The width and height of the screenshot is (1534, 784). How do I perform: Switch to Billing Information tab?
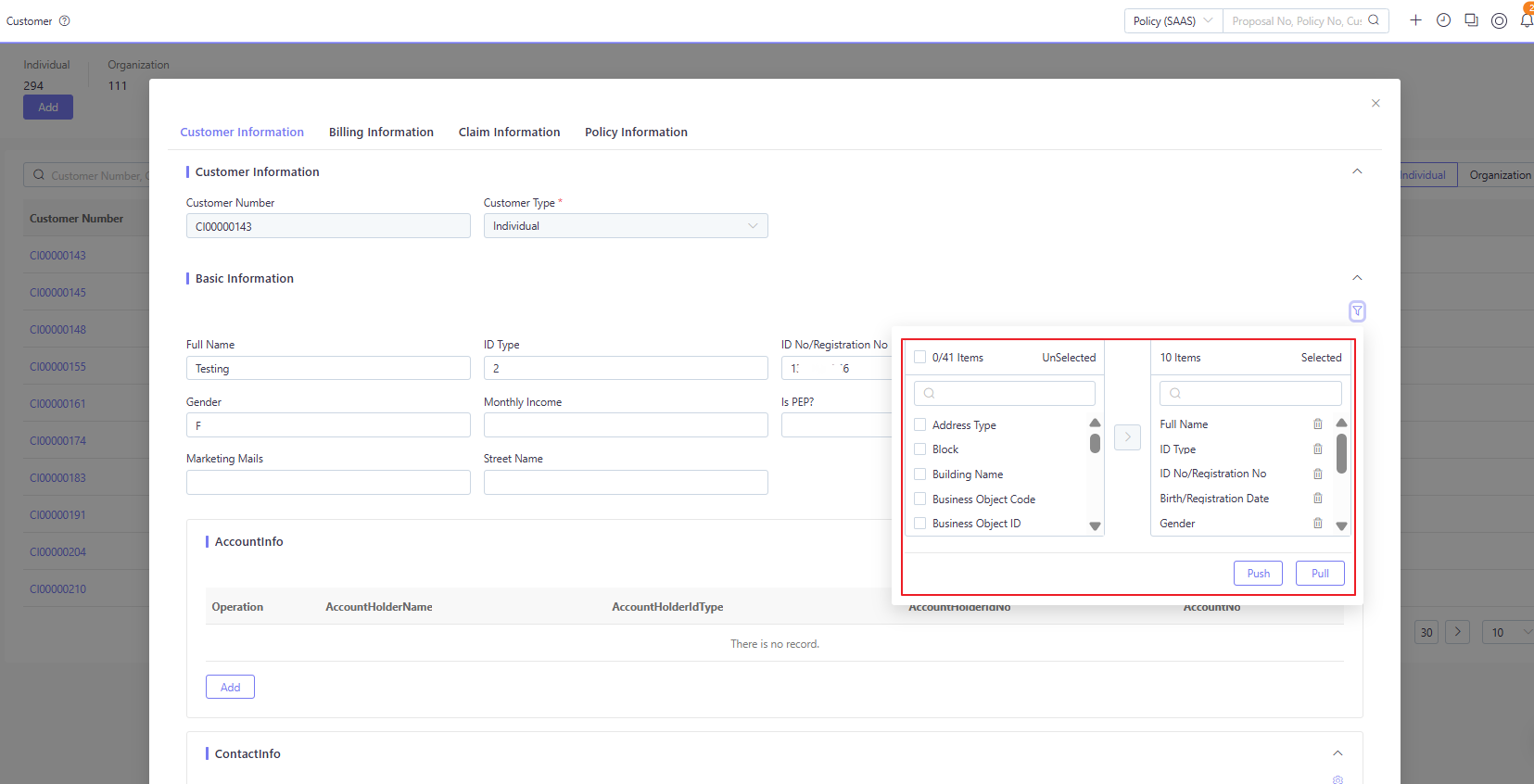click(381, 133)
